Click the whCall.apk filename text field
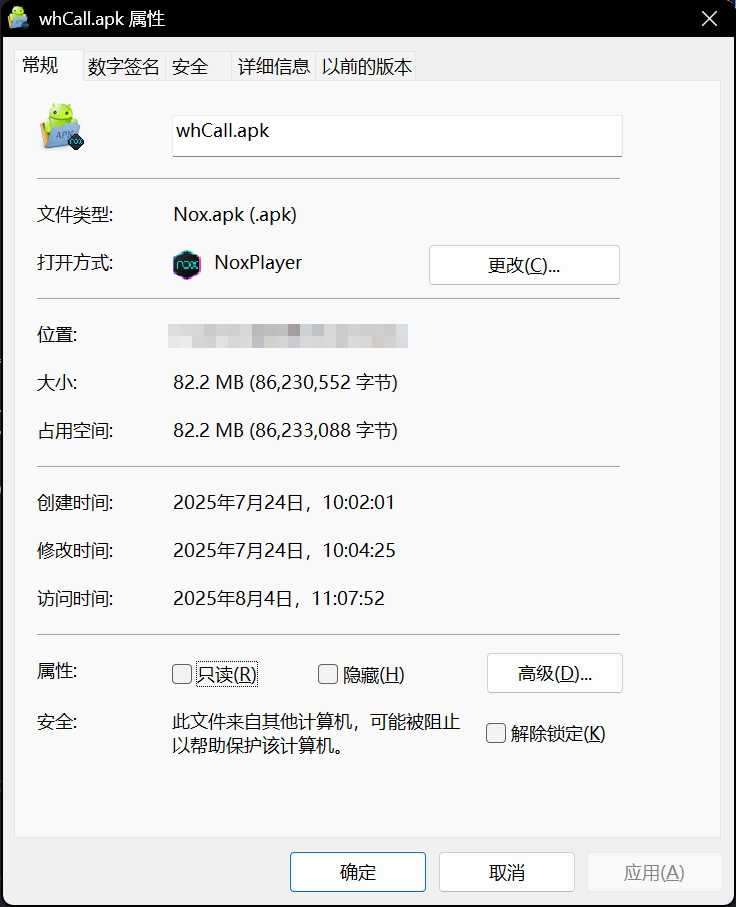 coord(397,134)
